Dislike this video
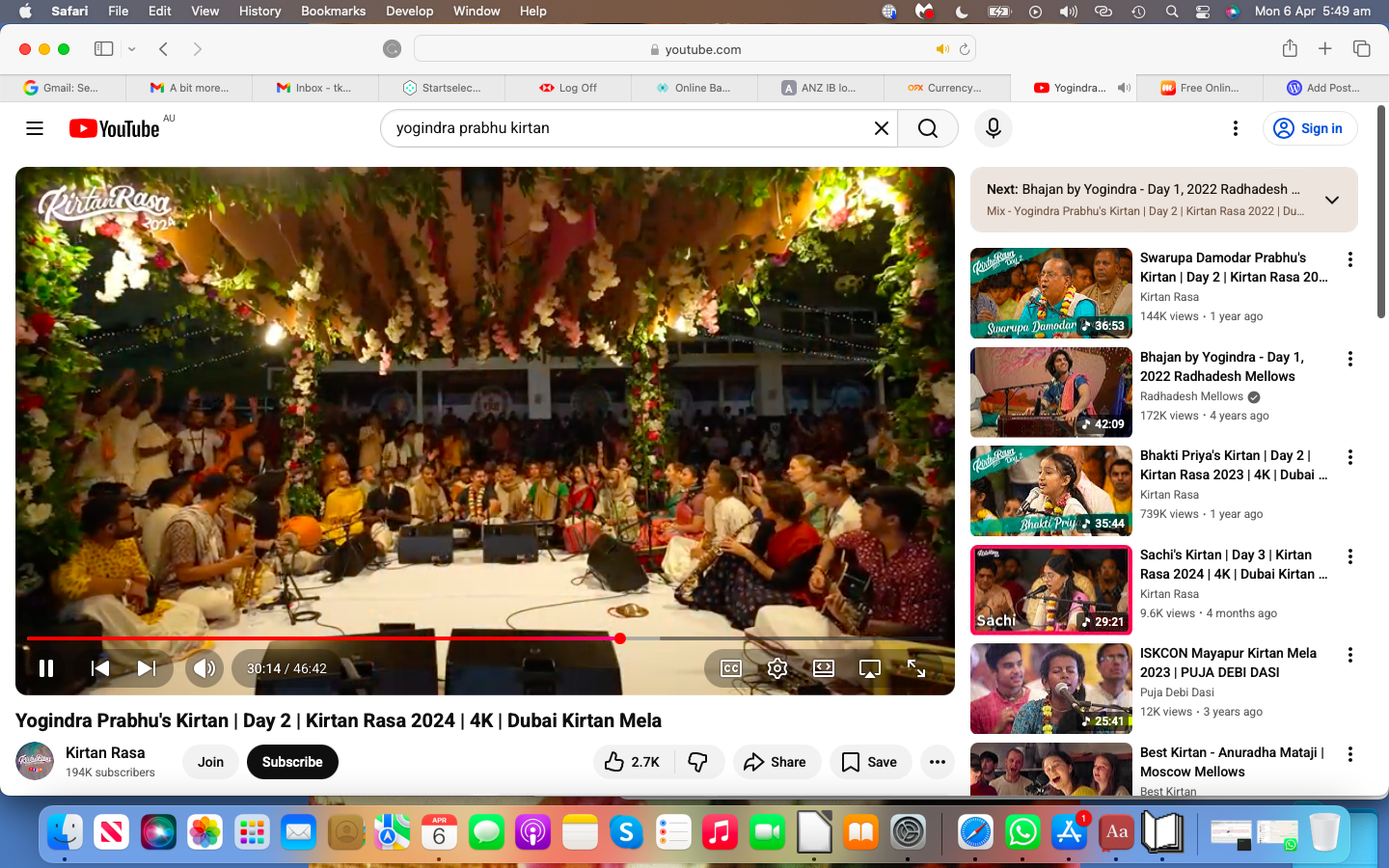The image size is (1389, 868). (698, 762)
